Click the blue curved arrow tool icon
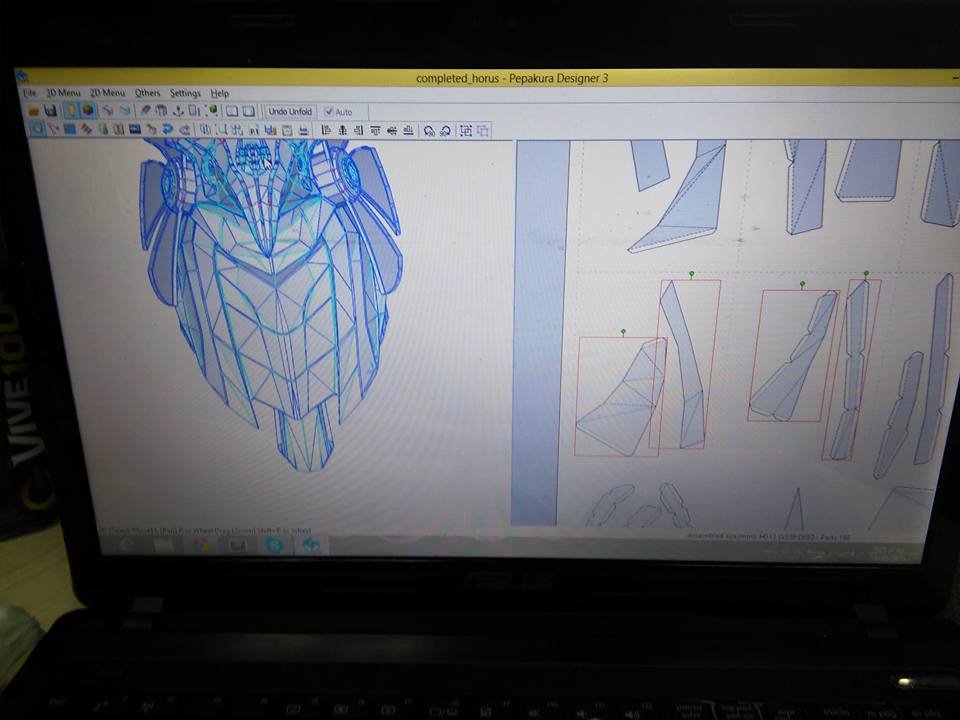 pos(168,129)
